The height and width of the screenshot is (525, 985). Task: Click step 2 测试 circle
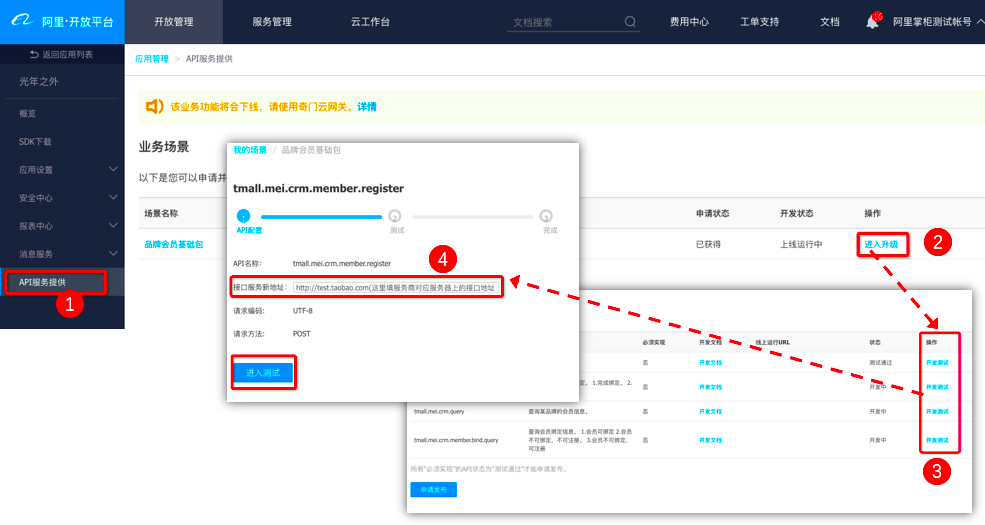tap(395, 216)
